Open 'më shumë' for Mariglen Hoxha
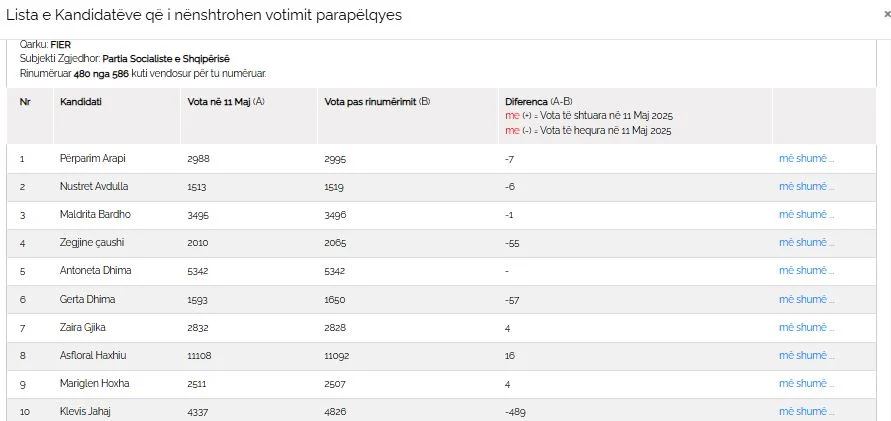Viewport: 891px width, 421px height. click(x=806, y=384)
